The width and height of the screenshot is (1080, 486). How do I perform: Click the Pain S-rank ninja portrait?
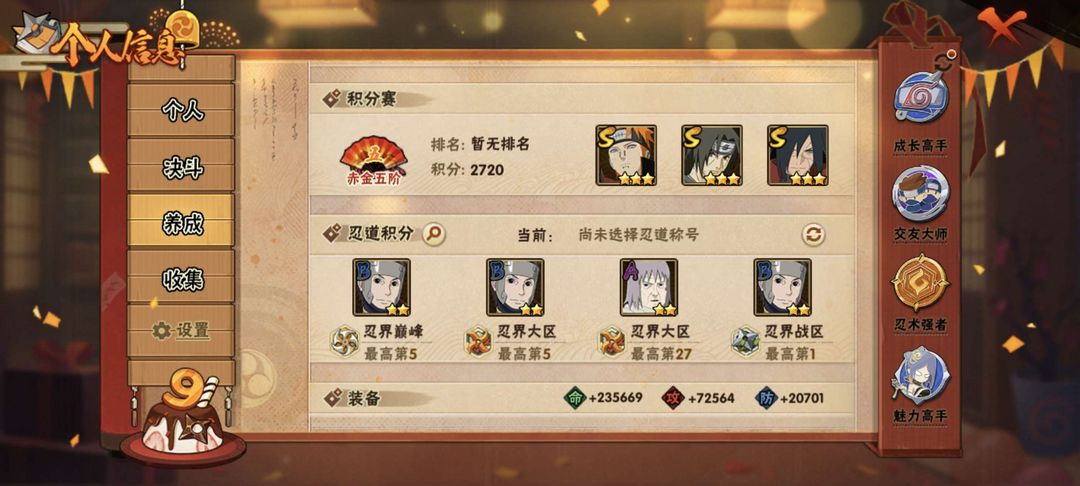pos(626,155)
